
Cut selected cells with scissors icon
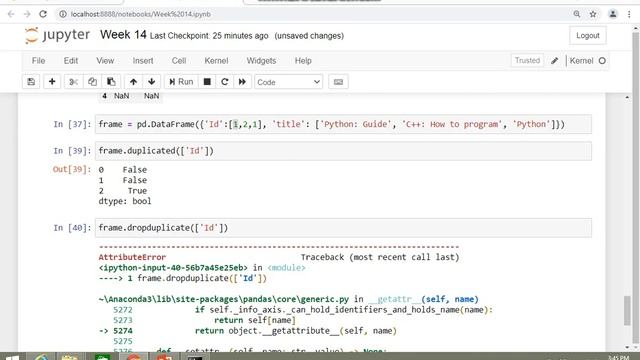pos(73,82)
